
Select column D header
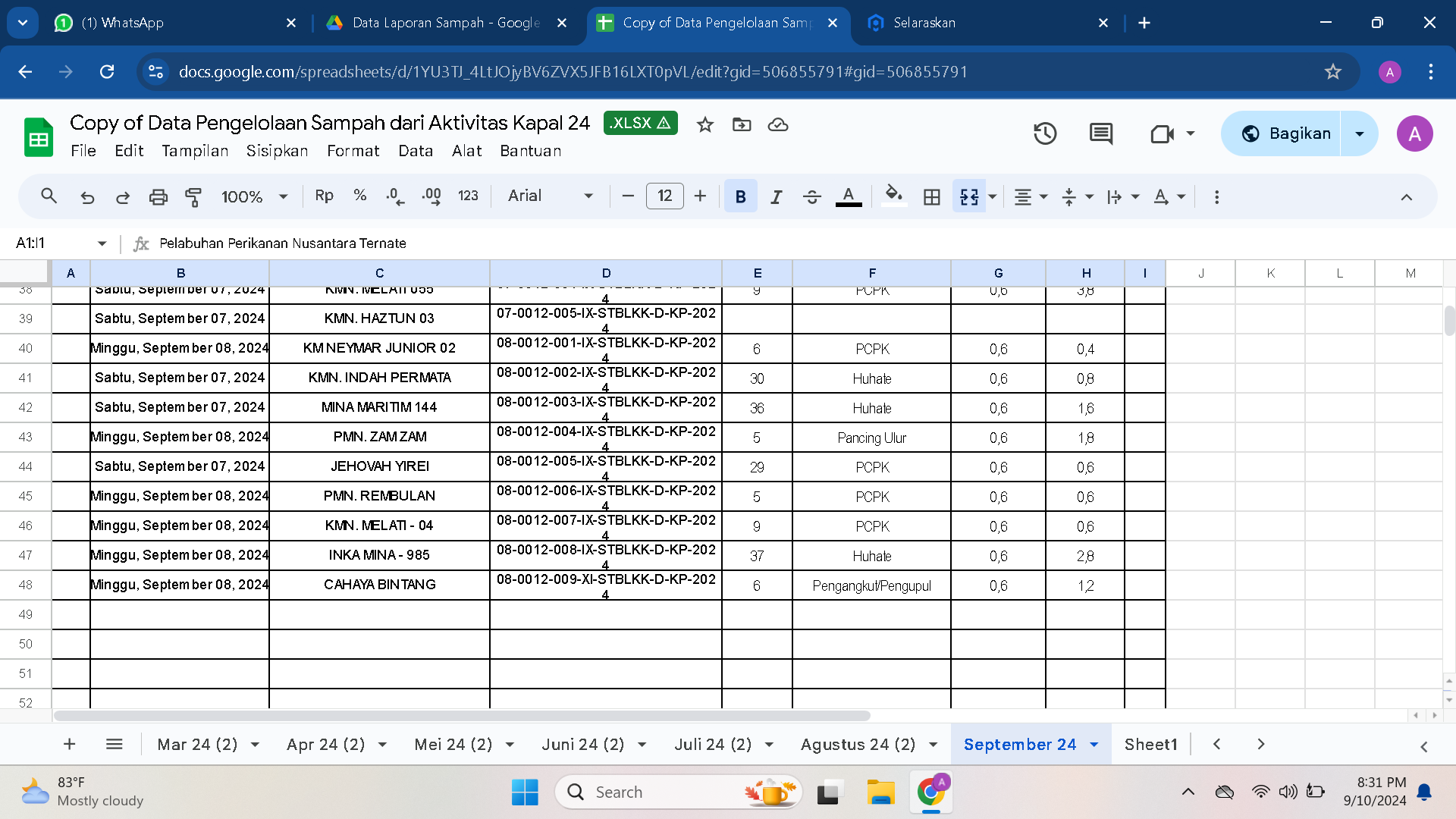606,273
